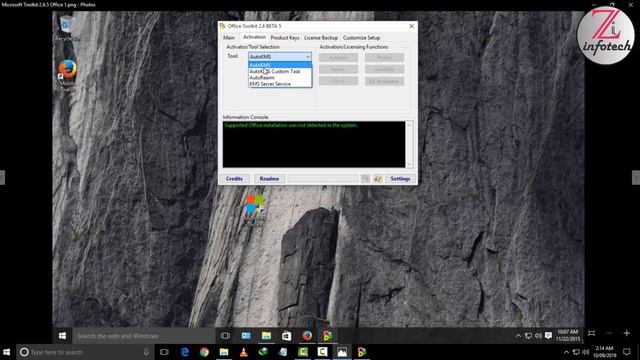This screenshot has height=360, width=640.
Task: Open the Windows Start menu at the very bottom-left
Action: 7,352
